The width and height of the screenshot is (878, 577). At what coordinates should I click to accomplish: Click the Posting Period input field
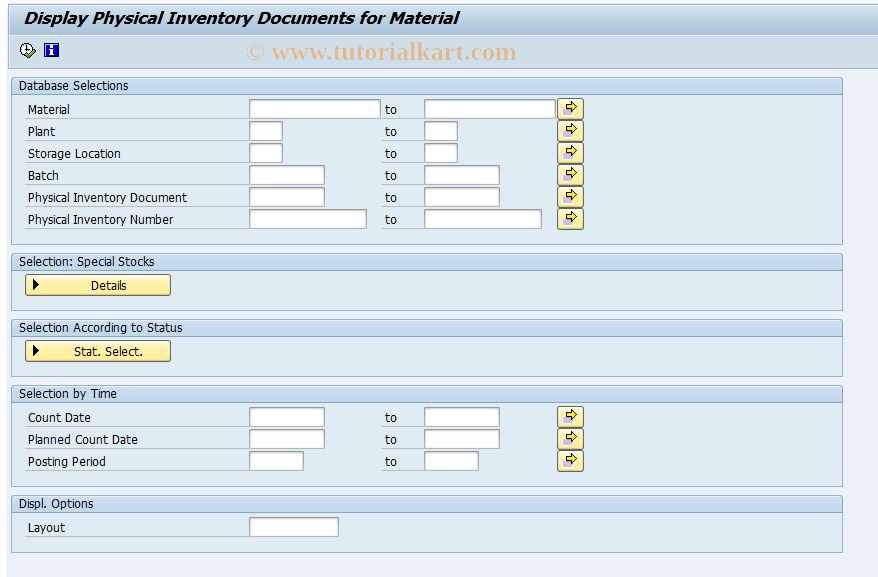pos(277,460)
